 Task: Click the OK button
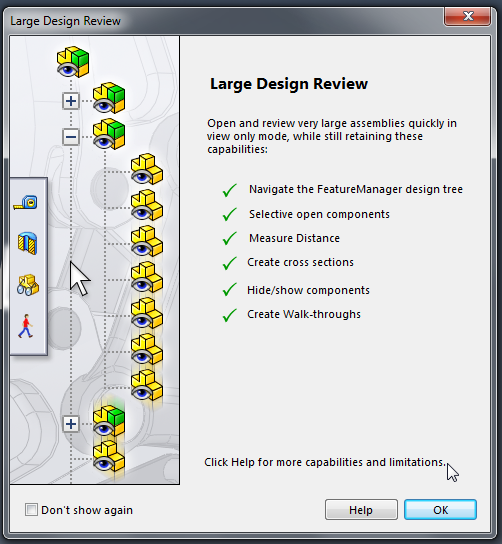(440, 510)
